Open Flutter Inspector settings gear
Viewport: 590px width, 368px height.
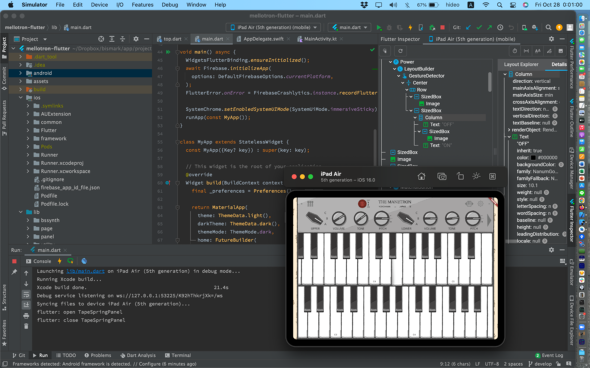coord(551,39)
